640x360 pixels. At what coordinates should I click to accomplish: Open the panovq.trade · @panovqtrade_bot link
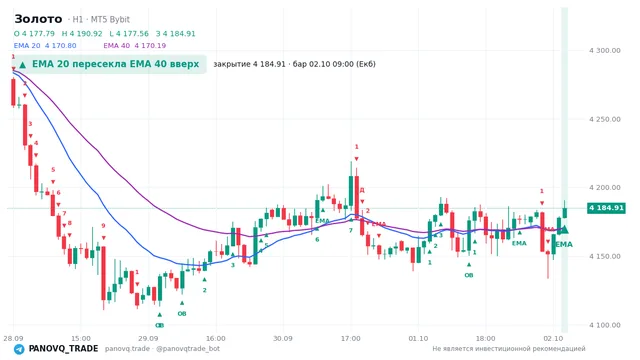(162, 349)
